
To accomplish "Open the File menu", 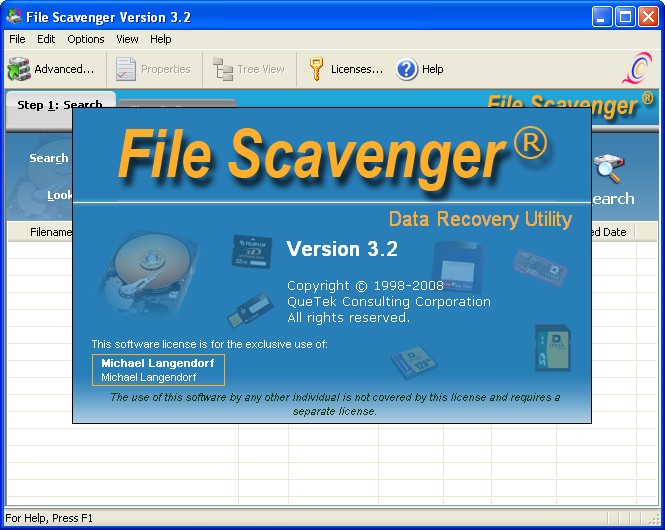I will (17, 39).
